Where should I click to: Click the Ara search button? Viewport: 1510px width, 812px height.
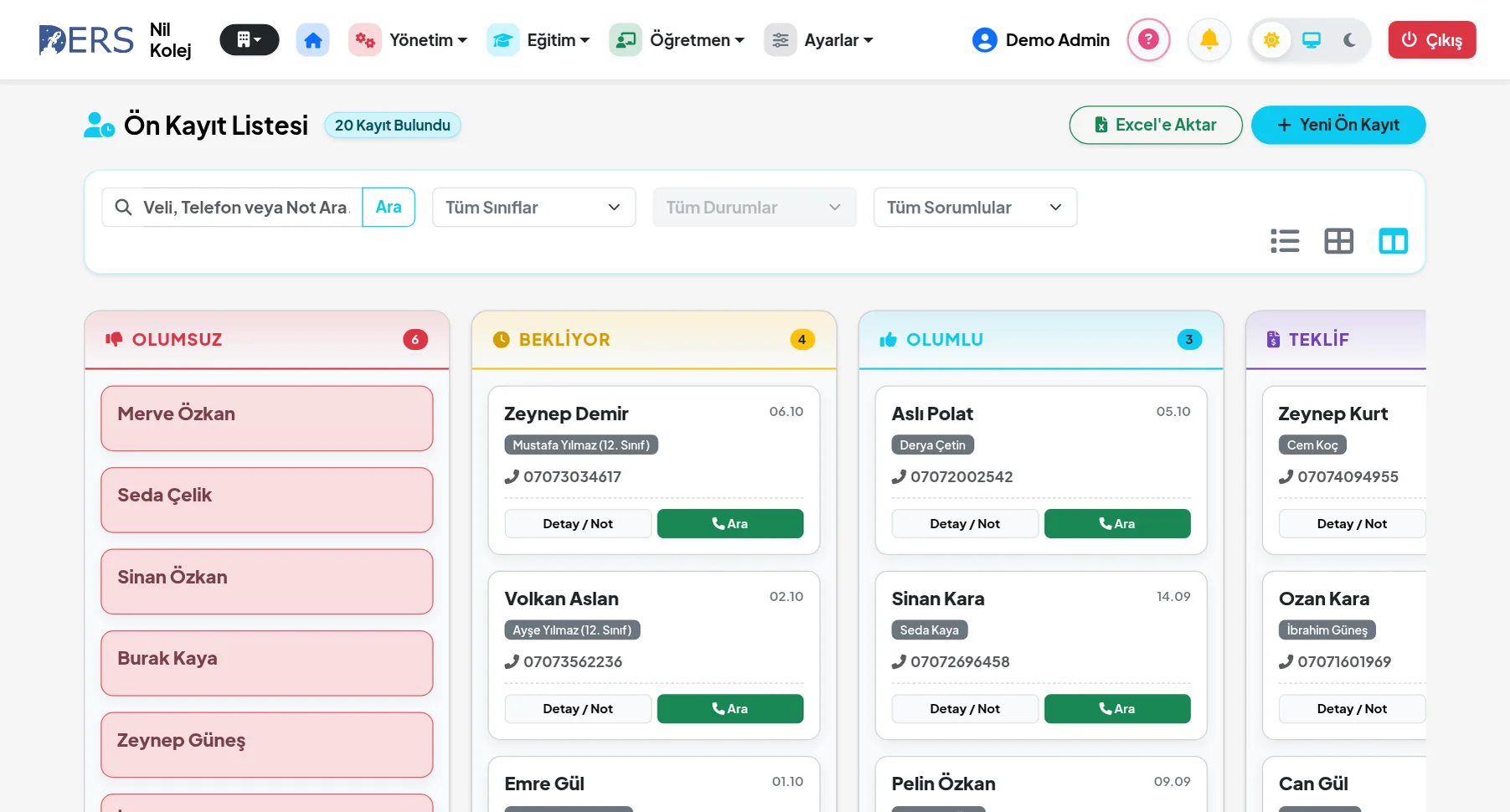389,208
